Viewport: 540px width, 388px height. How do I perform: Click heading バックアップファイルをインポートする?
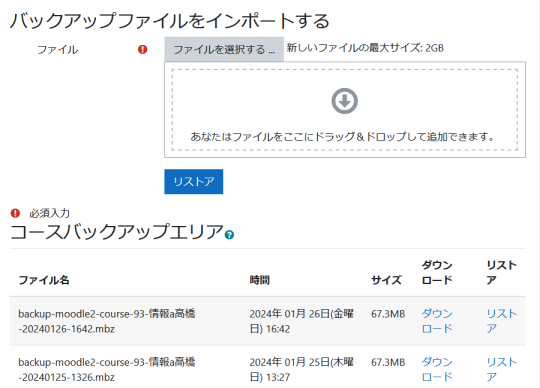pyautogui.click(x=170, y=21)
